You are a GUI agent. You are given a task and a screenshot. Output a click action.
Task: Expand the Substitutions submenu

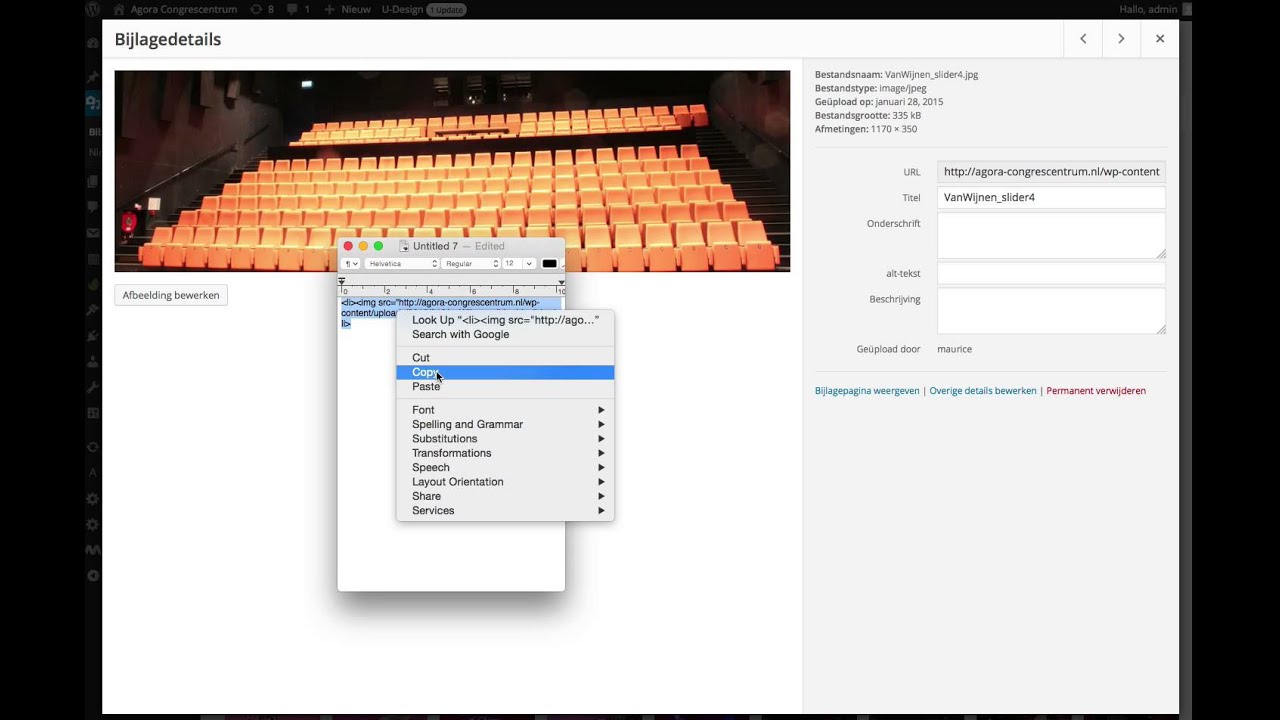point(505,439)
